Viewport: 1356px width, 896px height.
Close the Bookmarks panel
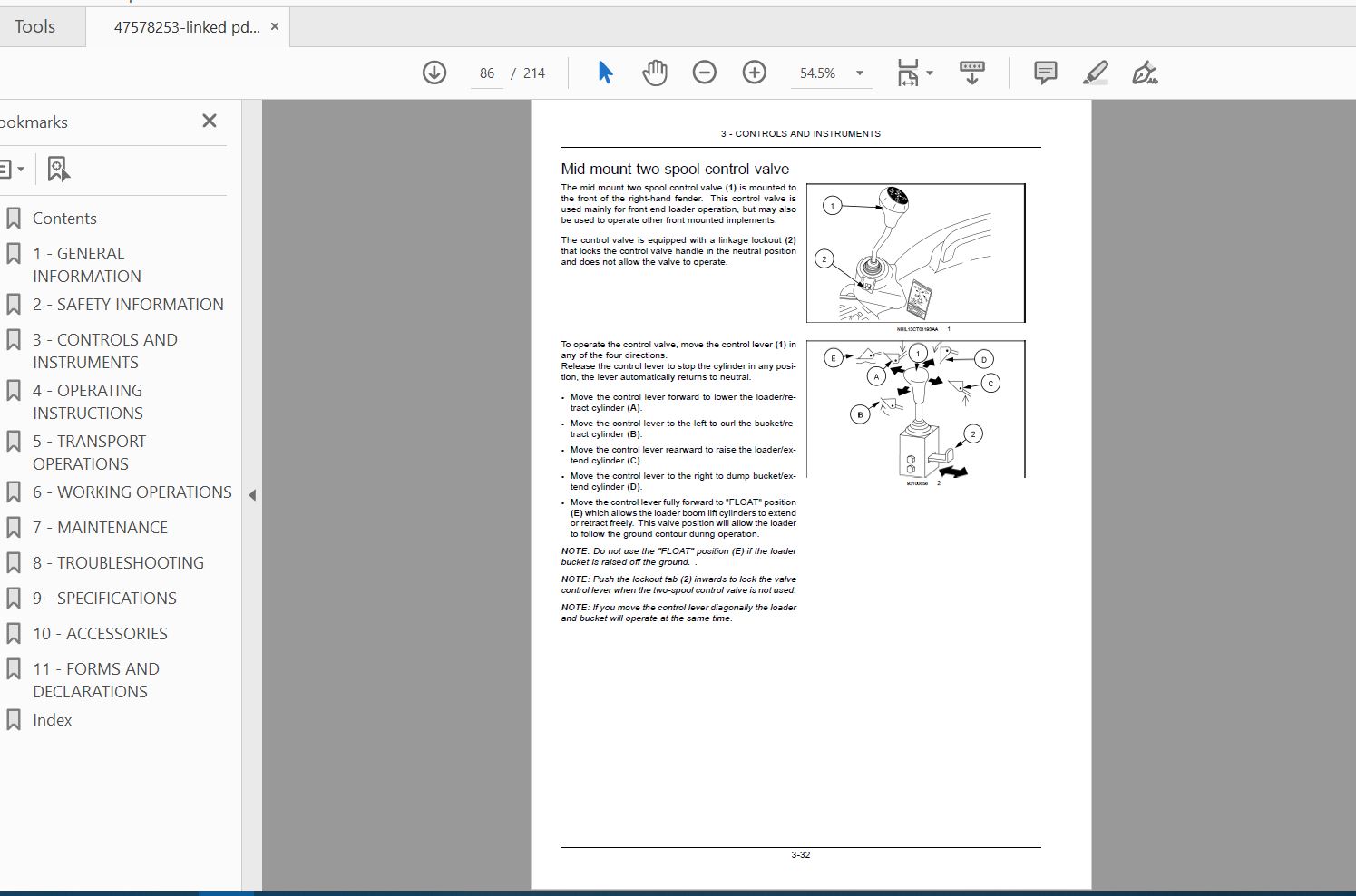point(210,121)
